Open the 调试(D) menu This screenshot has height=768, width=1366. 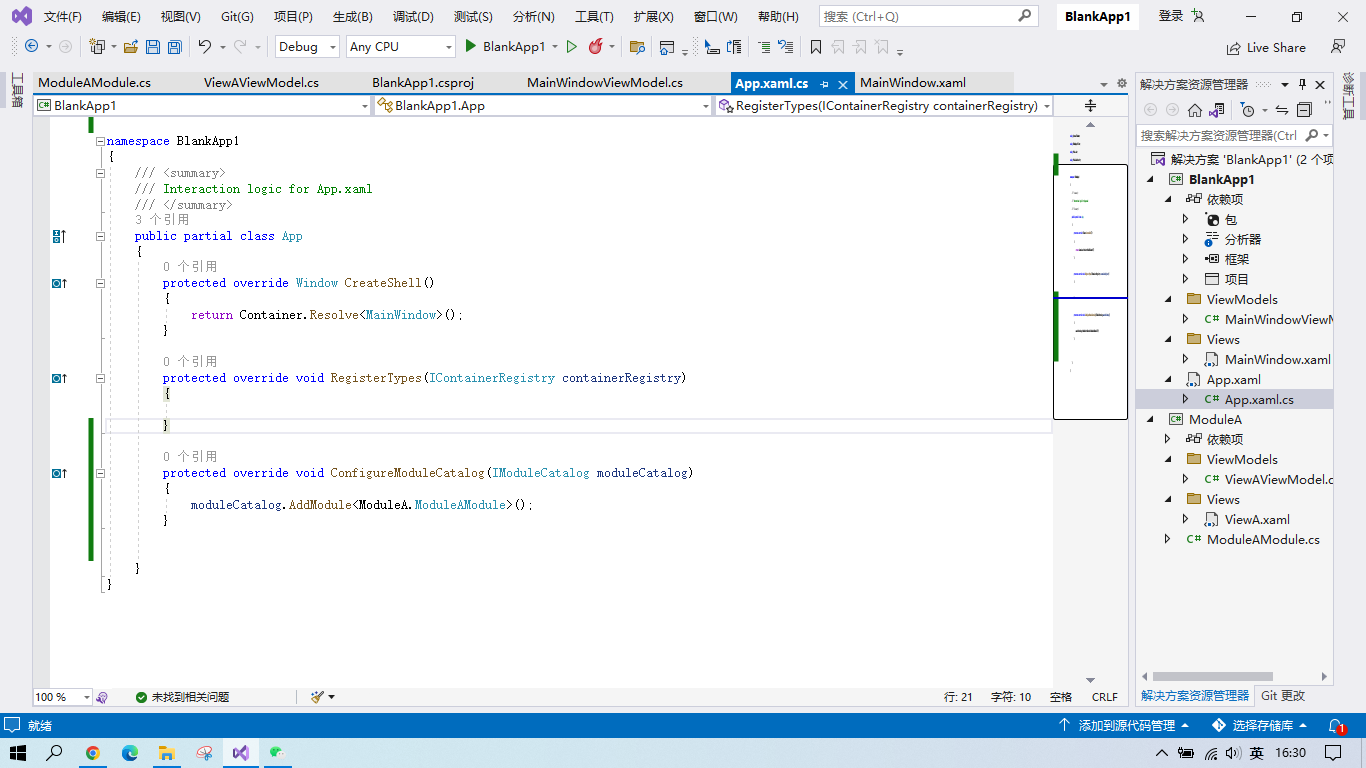(x=413, y=16)
